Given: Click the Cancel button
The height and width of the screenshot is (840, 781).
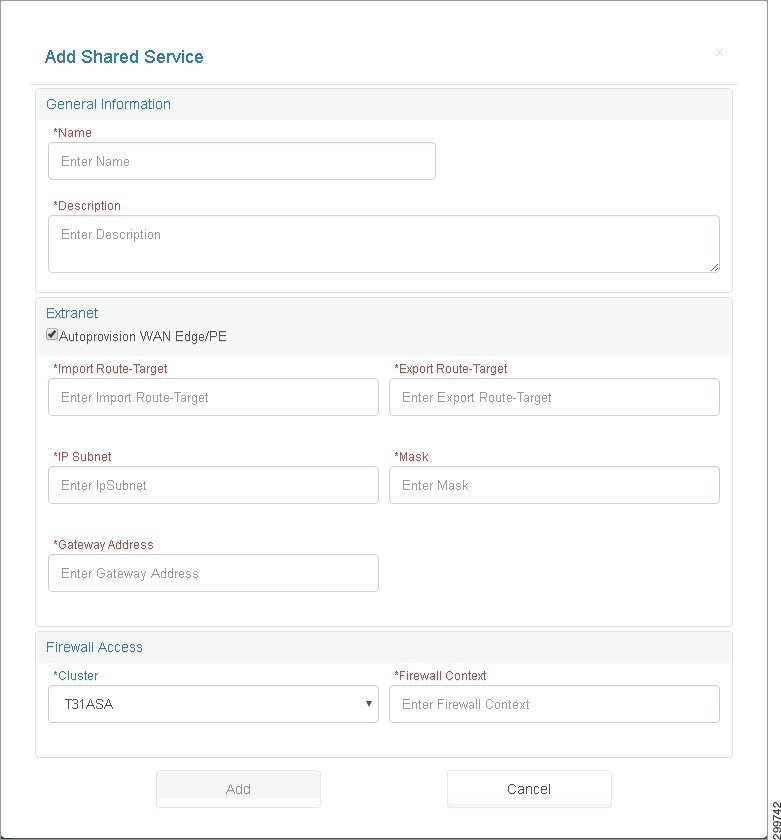Looking at the screenshot, I should [529, 789].
